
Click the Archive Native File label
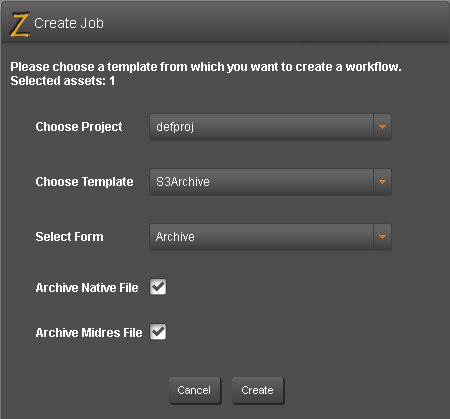87,288
